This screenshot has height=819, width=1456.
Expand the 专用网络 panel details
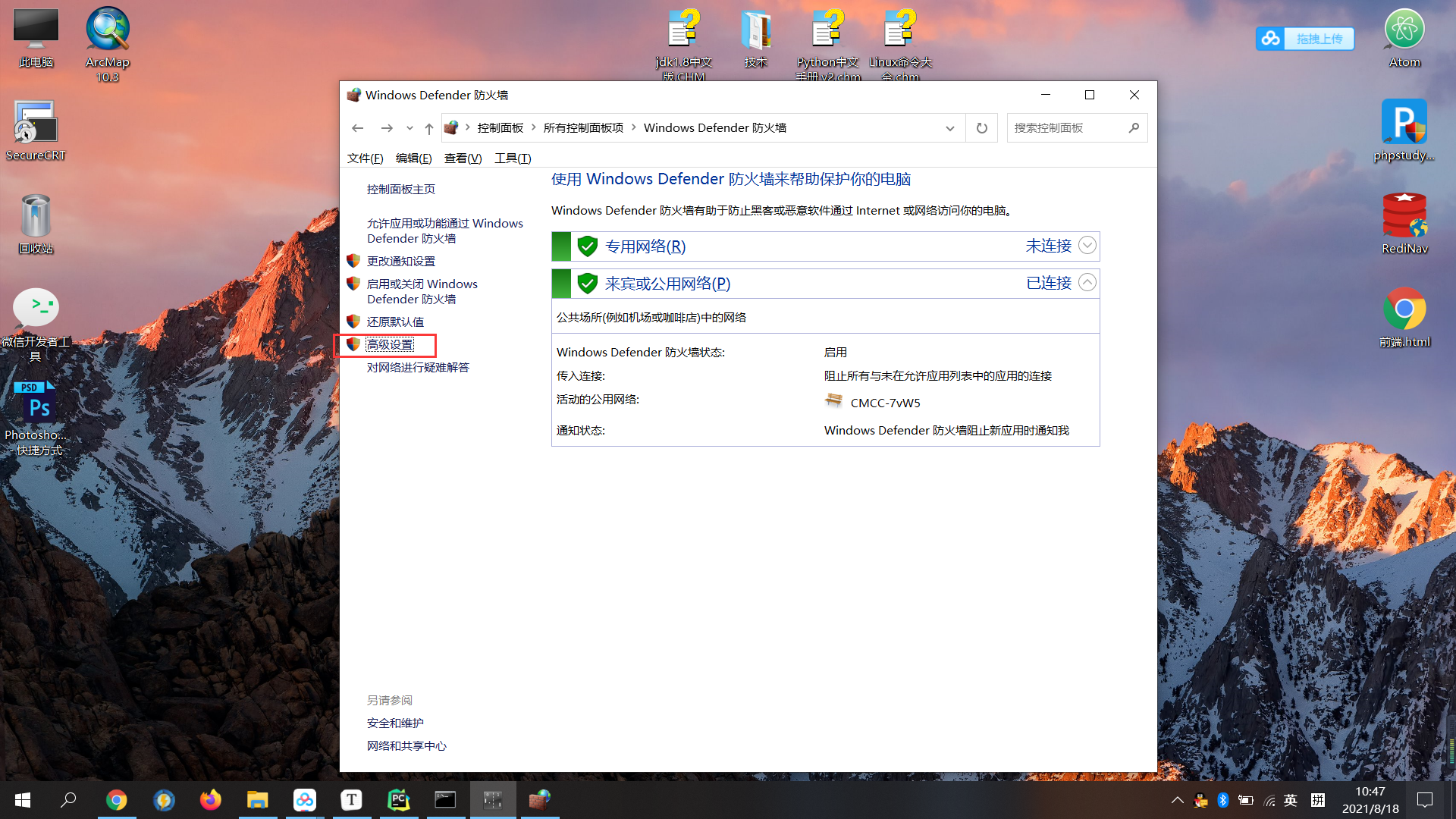point(1087,245)
